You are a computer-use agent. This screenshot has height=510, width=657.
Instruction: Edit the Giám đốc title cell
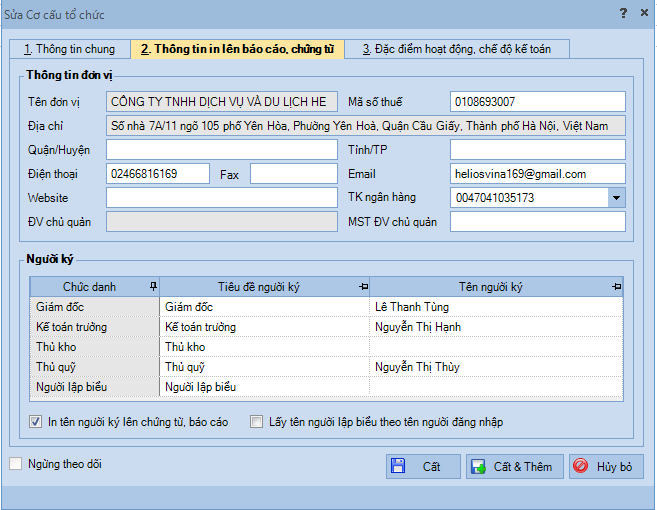click(x=264, y=307)
